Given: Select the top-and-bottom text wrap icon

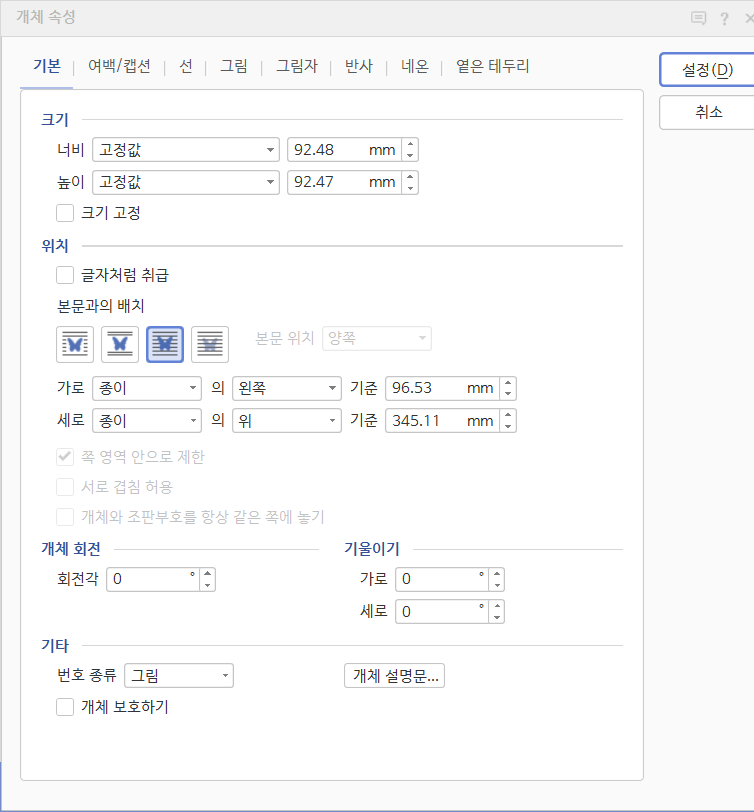Looking at the screenshot, I should click(120, 344).
